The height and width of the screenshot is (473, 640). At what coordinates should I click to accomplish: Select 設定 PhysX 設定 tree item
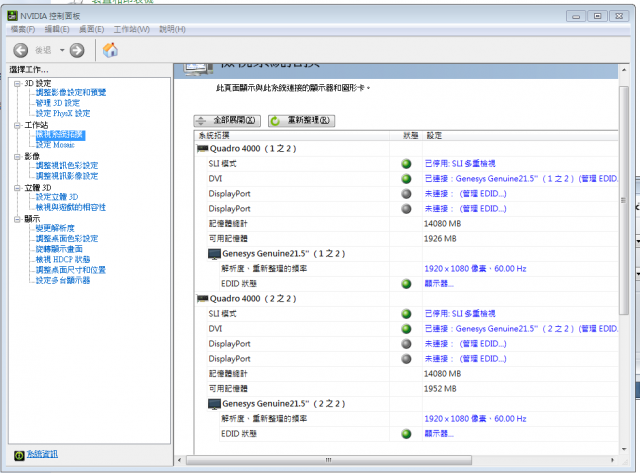click(x=63, y=113)
